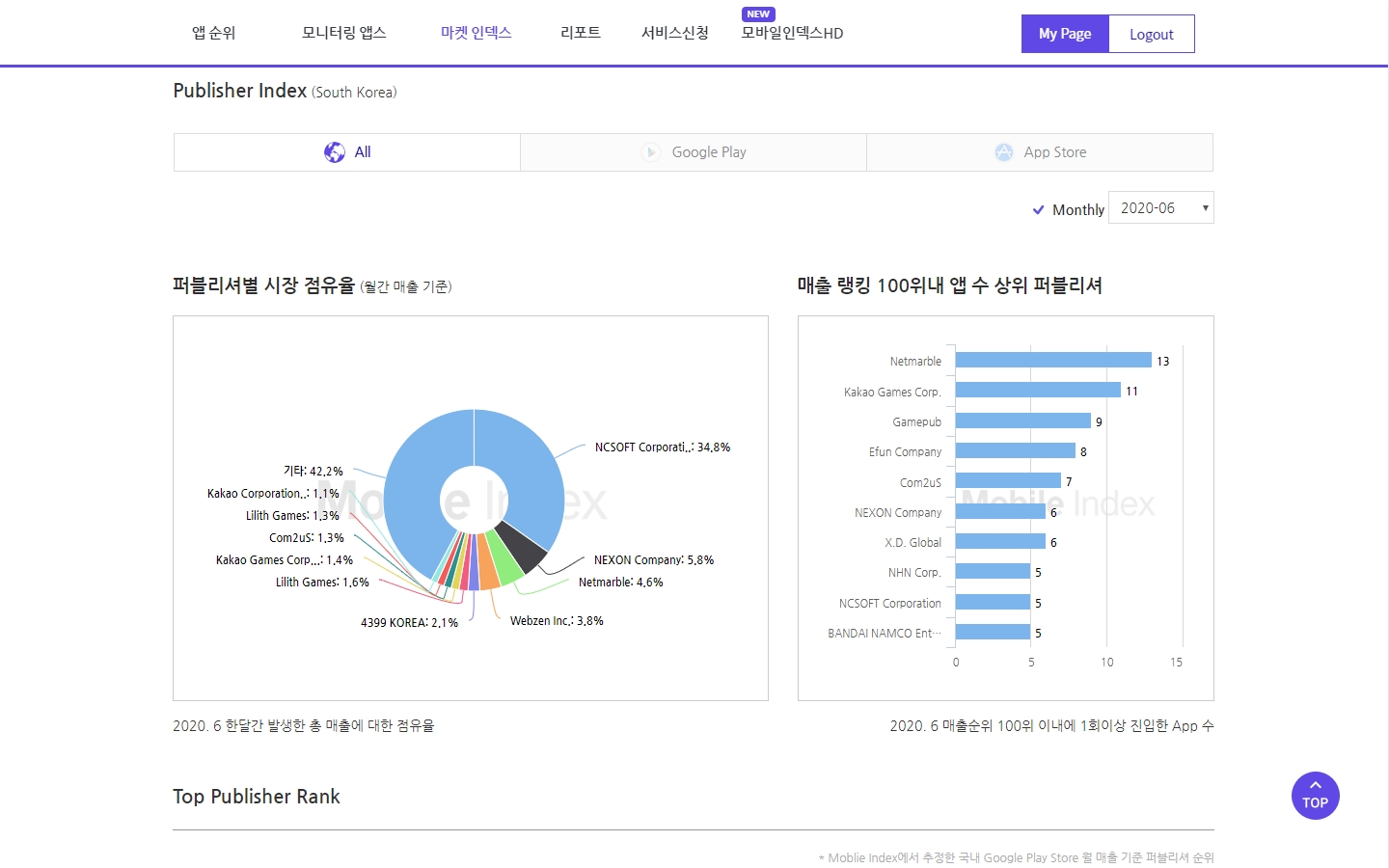Click the Lilith Games: 1.6% label

(x=322, y=583)
